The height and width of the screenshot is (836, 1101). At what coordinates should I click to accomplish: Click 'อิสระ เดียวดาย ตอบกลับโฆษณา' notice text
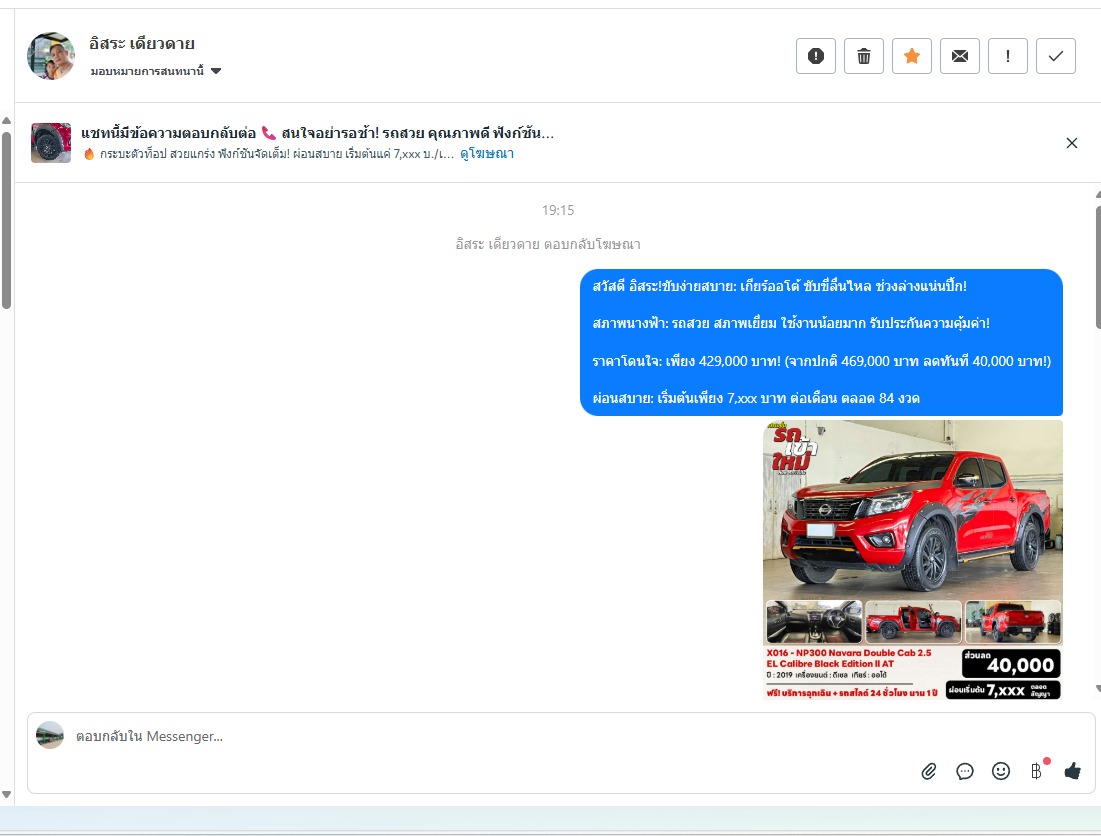click(548, 244)
